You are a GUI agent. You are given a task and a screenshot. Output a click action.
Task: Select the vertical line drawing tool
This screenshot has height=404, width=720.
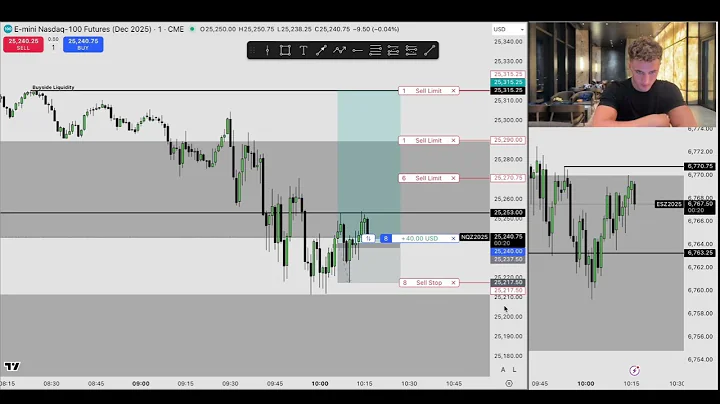tap(267, 50)
